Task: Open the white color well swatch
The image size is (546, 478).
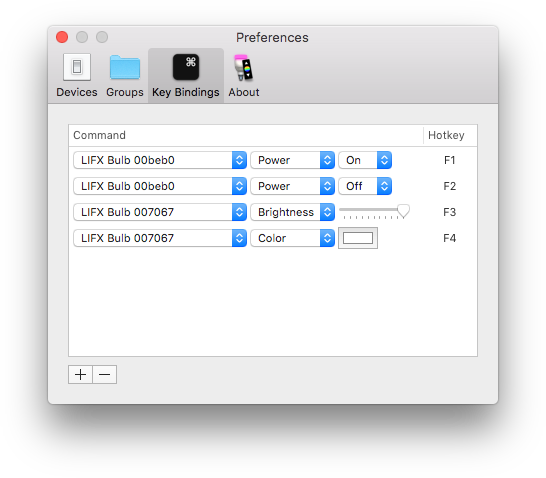Action: pos(358,238)
